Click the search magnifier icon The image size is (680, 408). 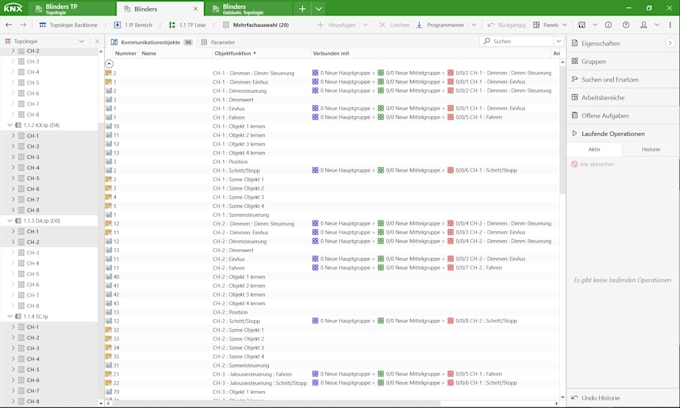coord(487,41)
